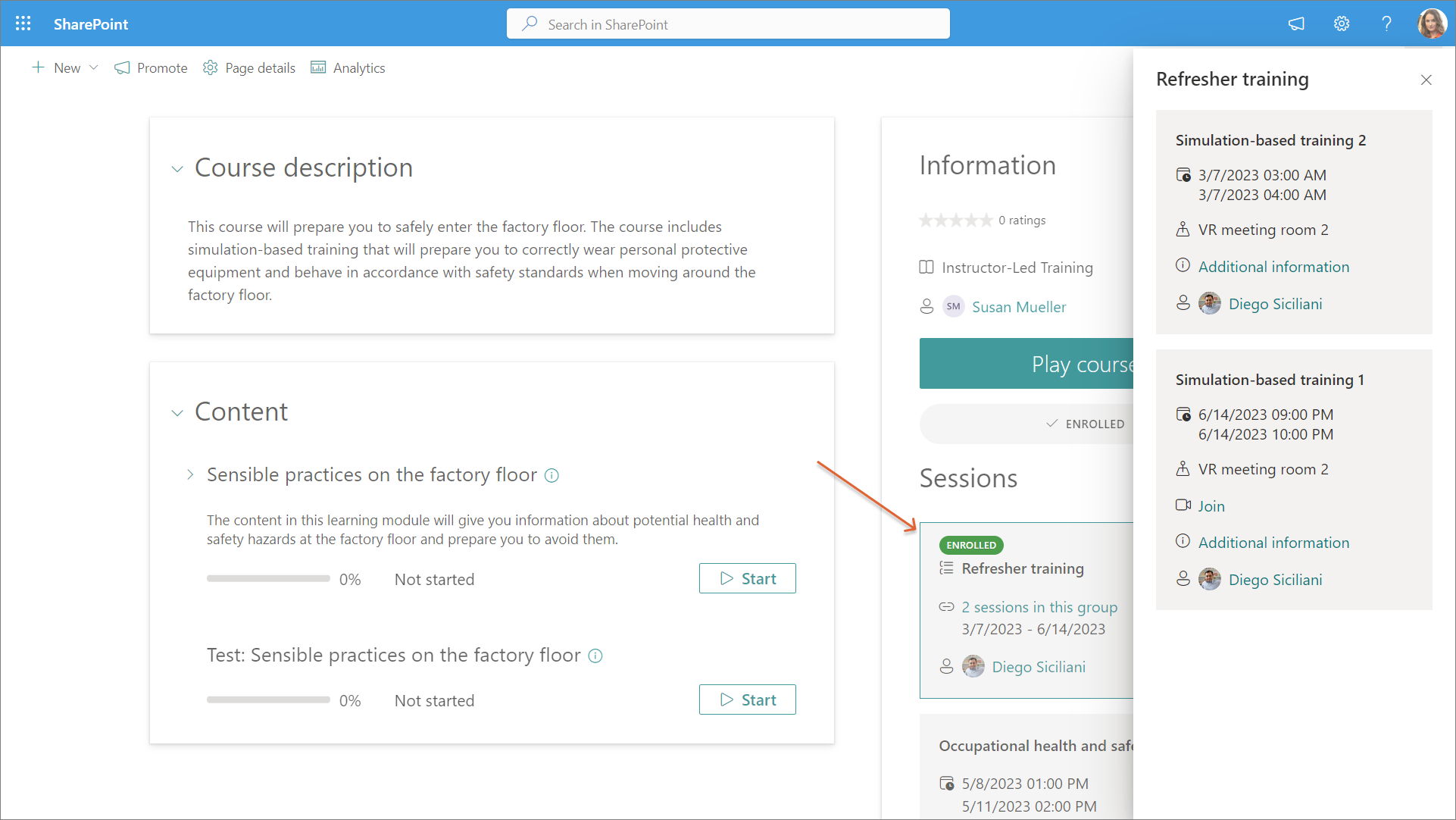Open Page details from the command bar
This screenshot has height=820, width=1456.
pos(249,68)
